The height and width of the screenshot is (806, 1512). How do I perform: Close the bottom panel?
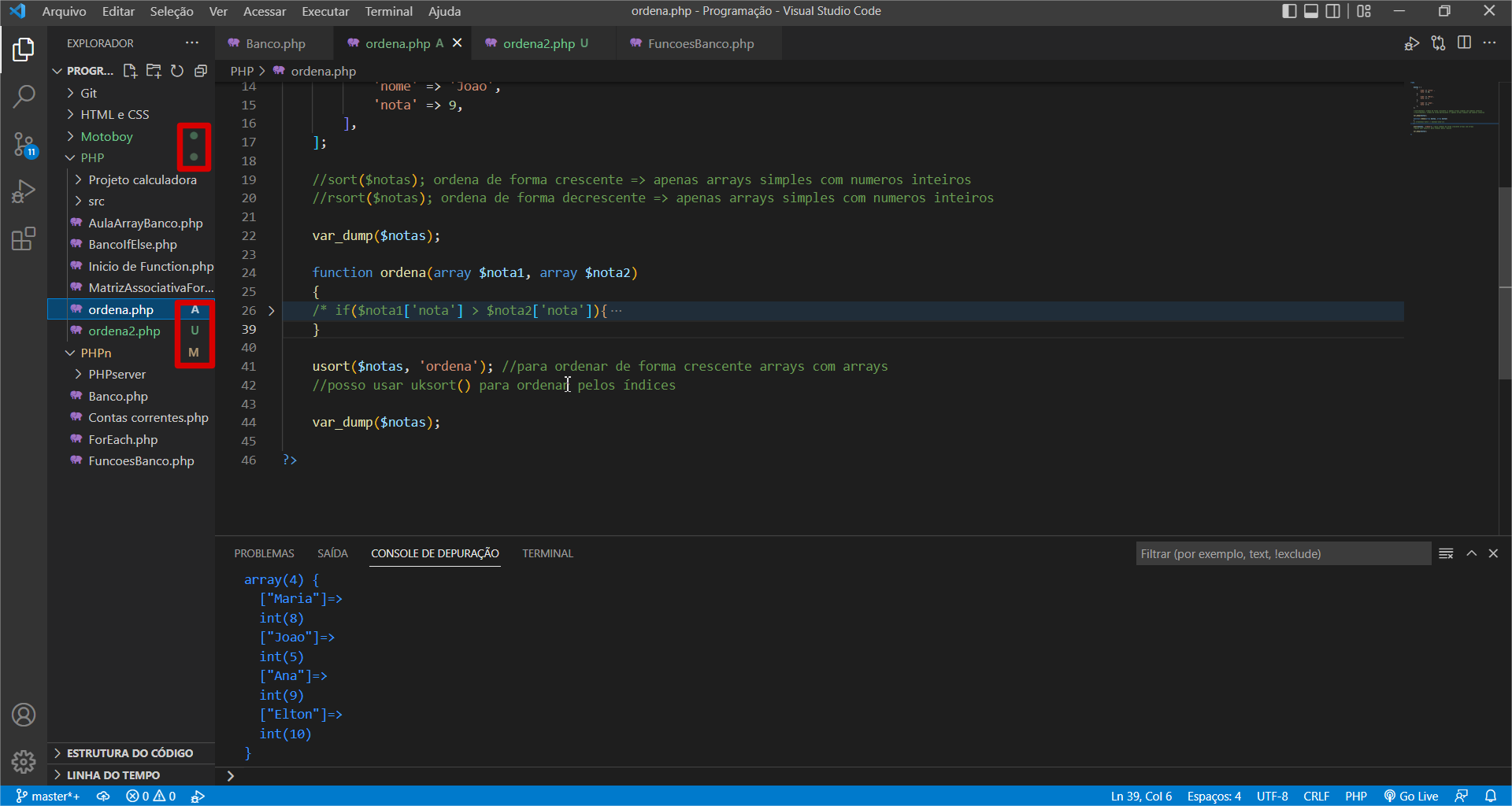1493,553
